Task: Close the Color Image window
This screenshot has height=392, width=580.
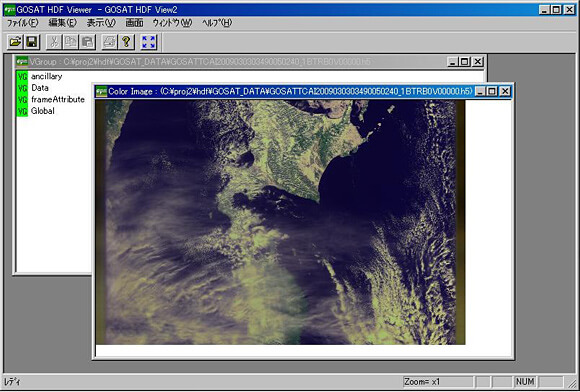Action: click(505, 91)
